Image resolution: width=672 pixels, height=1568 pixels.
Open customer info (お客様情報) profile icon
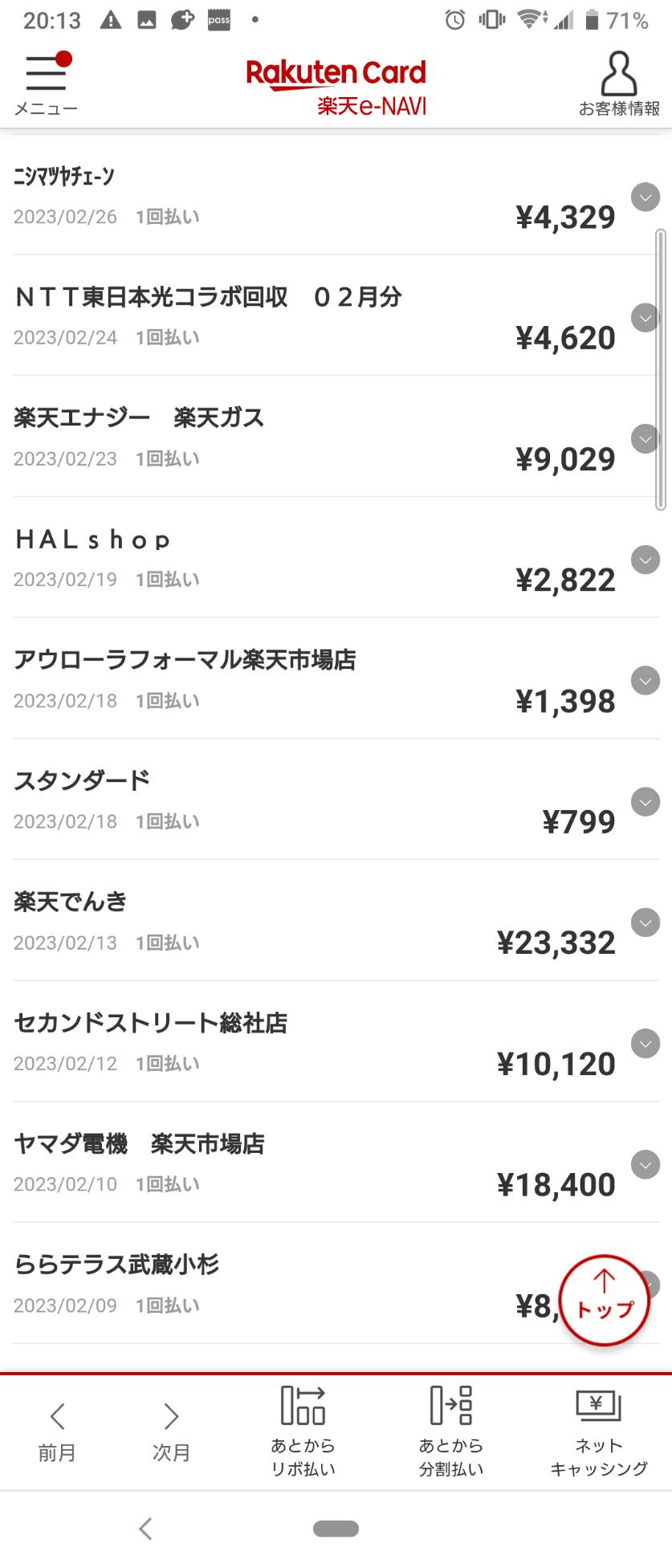click(x=619, y=83)
